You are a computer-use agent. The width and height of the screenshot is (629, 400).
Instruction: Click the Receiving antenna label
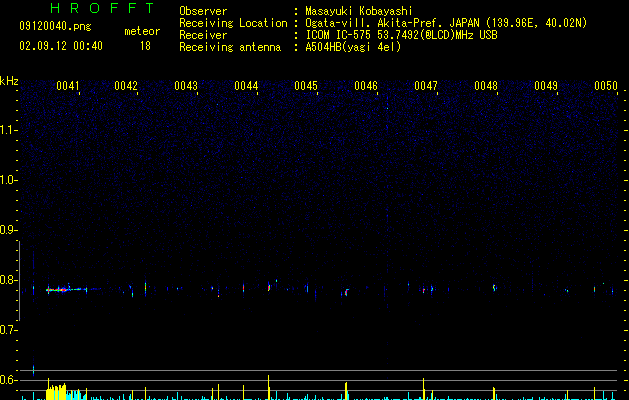(230, 47)
